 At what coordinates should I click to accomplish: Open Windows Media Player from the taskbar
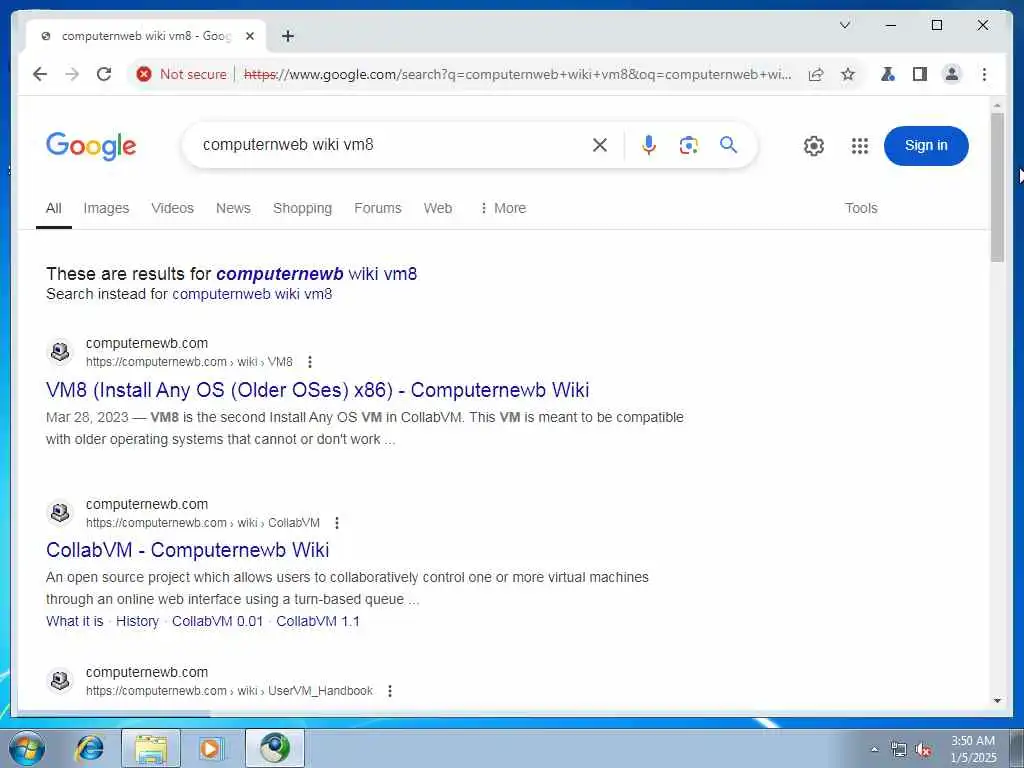point(212,748)
